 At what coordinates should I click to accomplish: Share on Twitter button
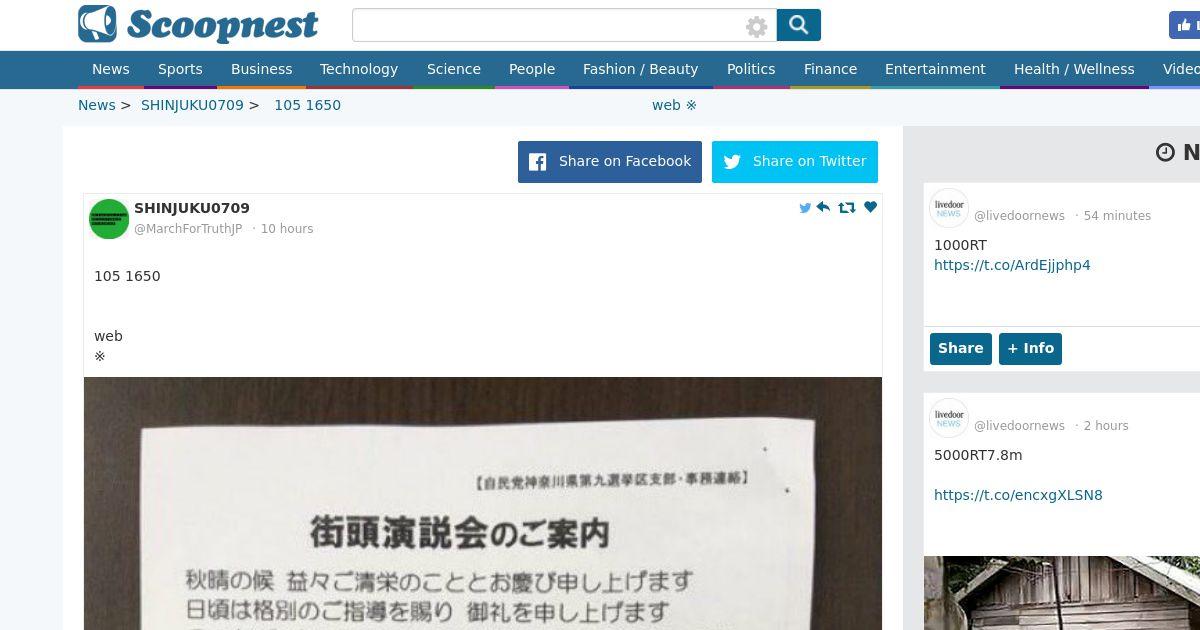(795, 162)
